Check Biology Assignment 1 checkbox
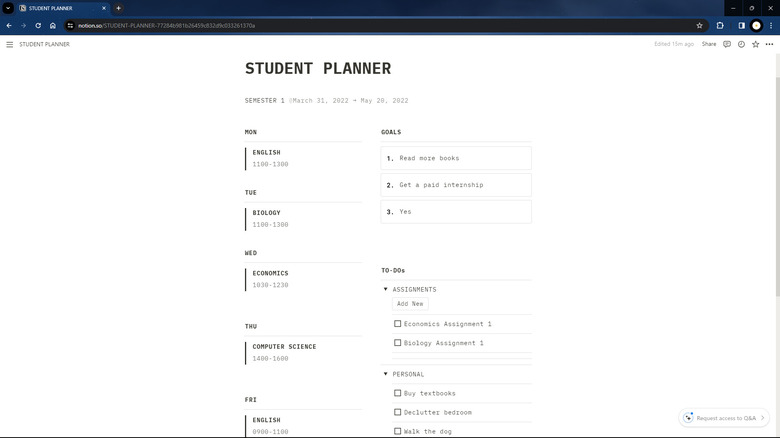The height and width of the screenshot is (438, 780). tap(397, 342)
